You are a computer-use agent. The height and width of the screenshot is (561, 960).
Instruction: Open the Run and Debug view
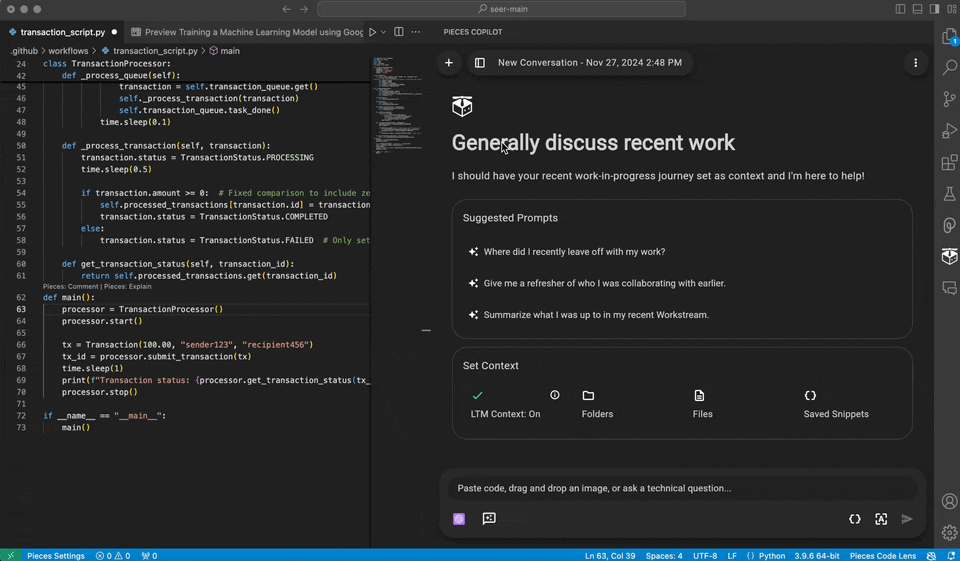[949, 130]
